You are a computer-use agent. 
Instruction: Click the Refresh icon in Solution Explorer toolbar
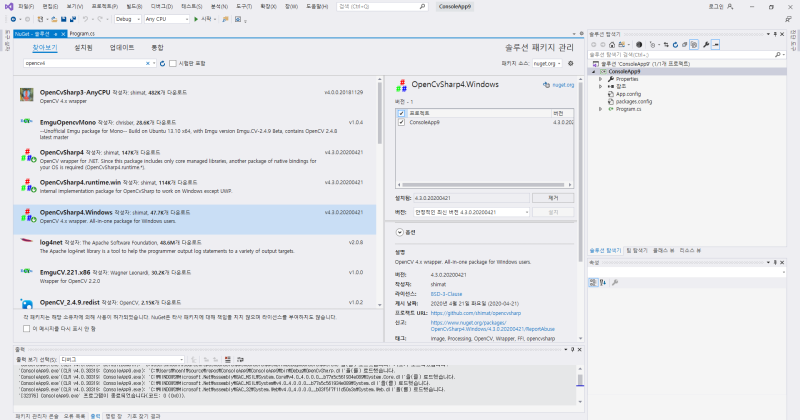pyautogui.click(x=675, y=45)
